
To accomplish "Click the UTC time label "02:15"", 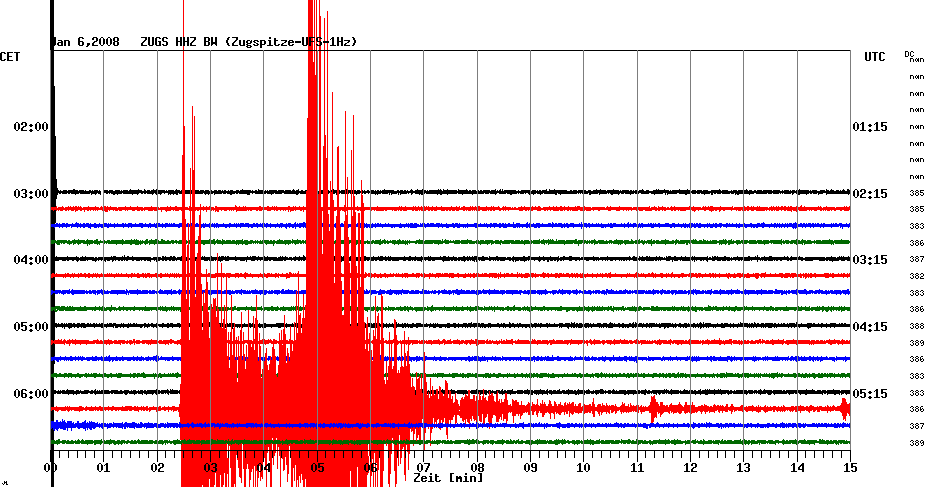I will [870, 194].
